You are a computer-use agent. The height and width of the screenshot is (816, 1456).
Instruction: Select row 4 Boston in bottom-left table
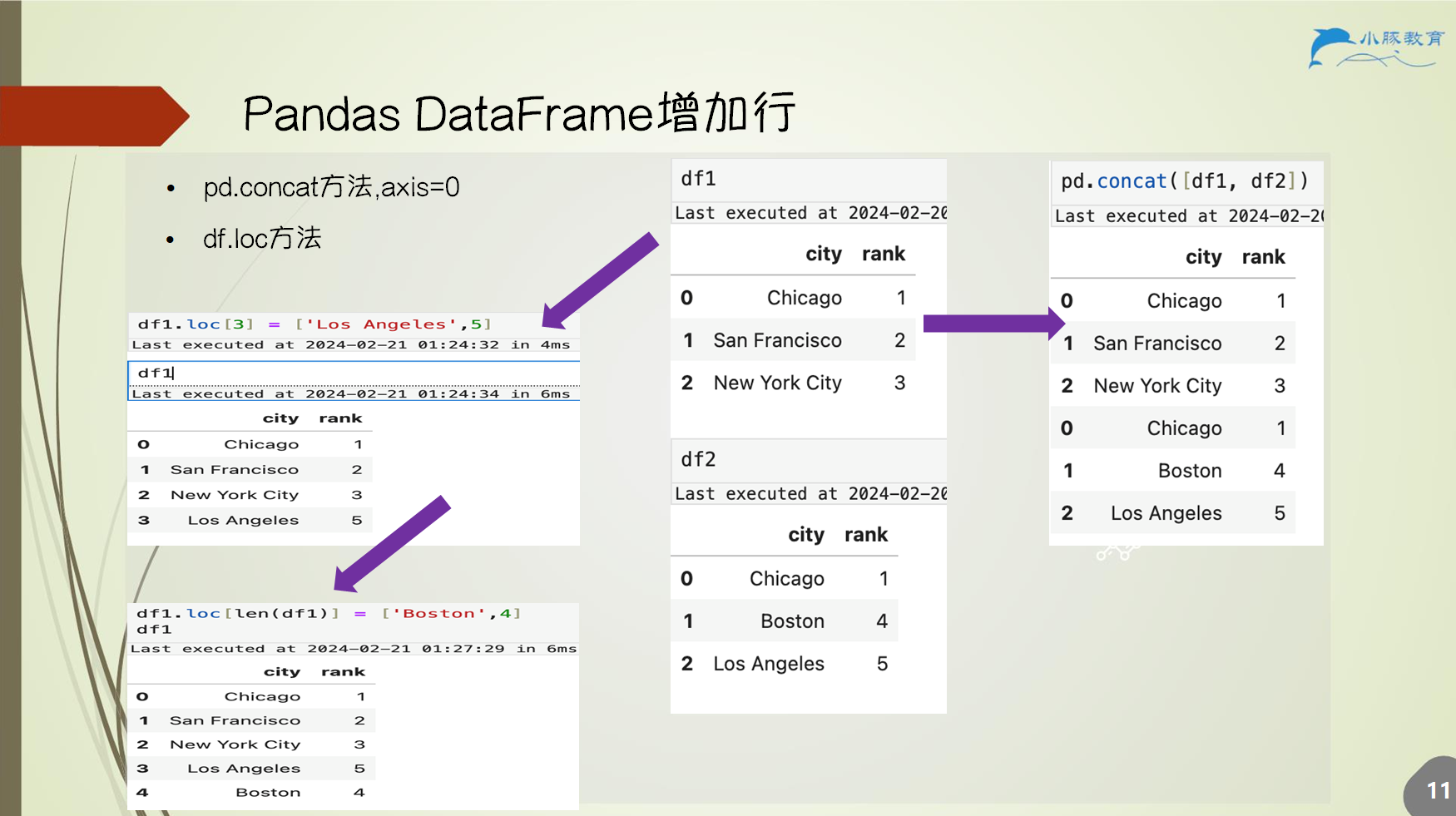pos(250,792)
